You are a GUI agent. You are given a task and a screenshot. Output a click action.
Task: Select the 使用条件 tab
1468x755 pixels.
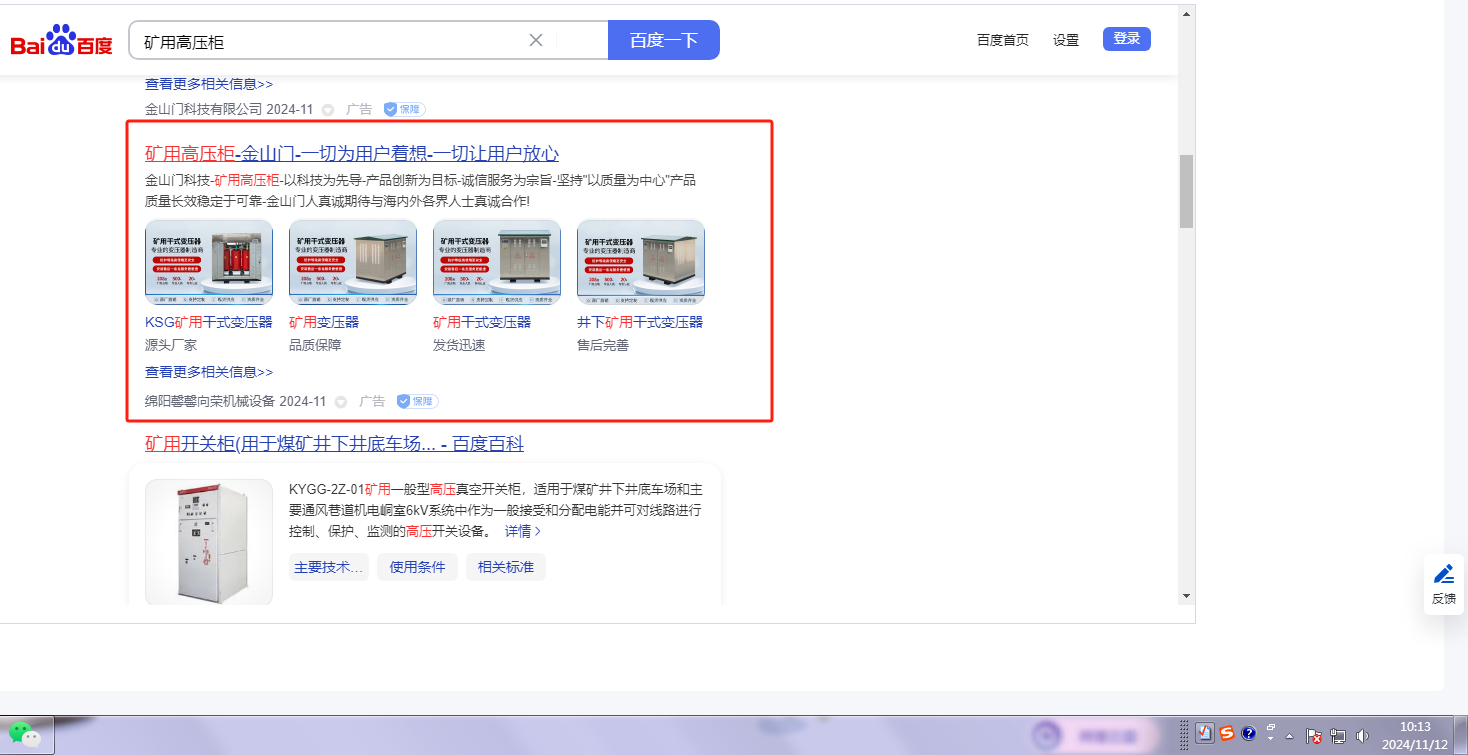(417, 567)
